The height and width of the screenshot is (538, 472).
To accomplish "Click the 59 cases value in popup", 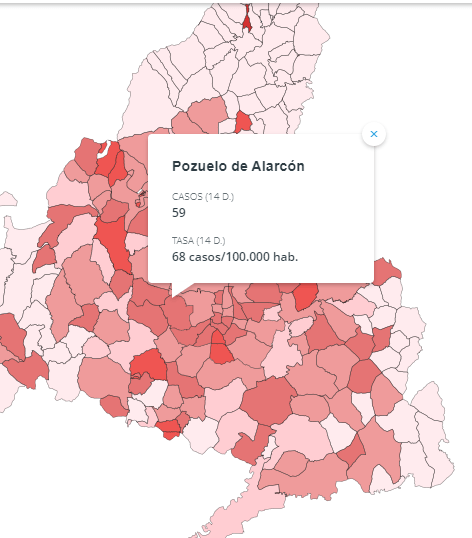I will (179, 213).
